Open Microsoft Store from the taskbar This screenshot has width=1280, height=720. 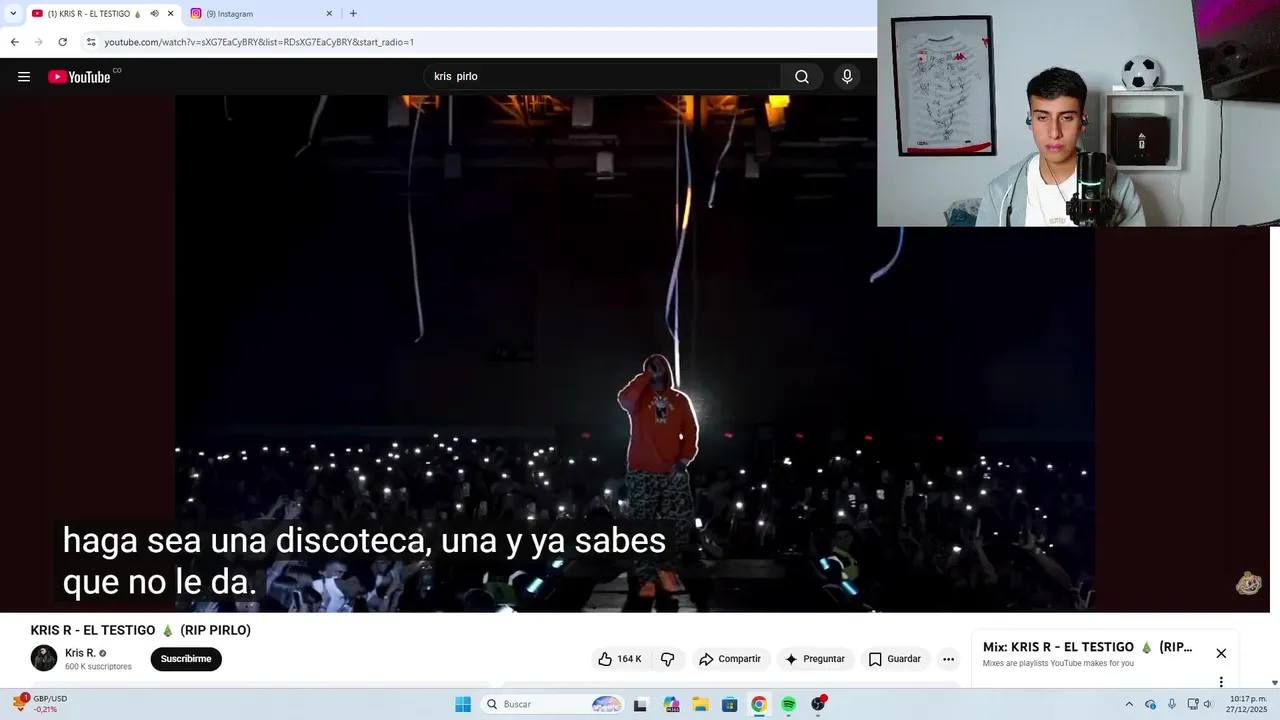point(730,704)
